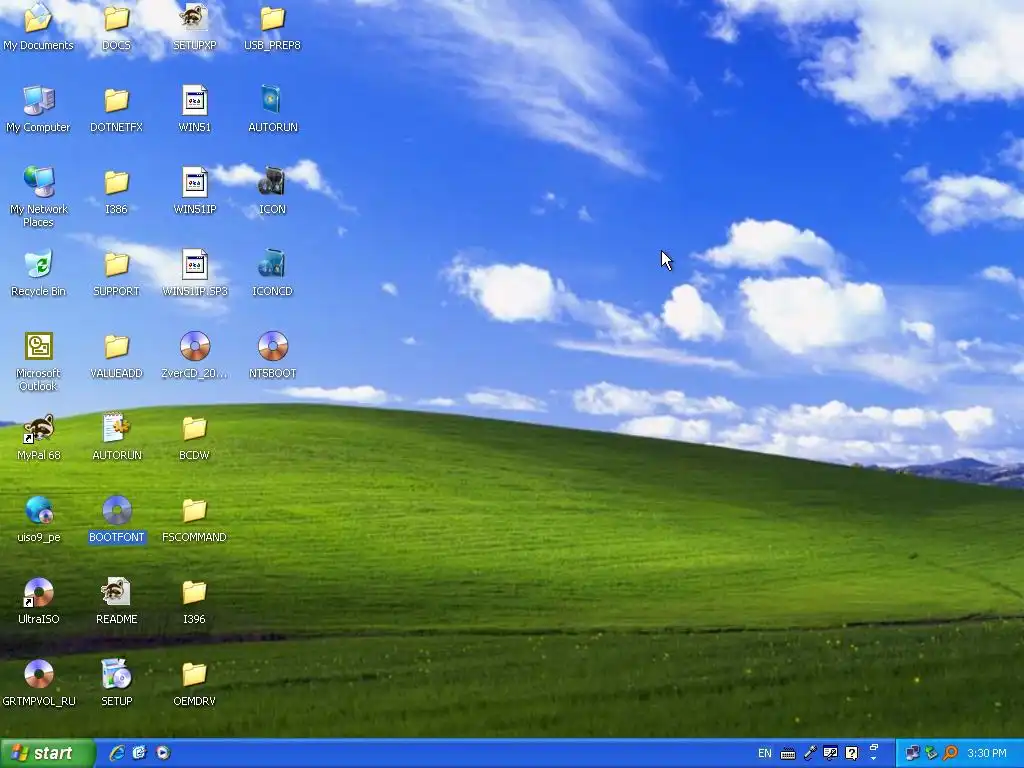The width and height of the screenshot is (1024, 768).
Task: Select the SETUP installer icon
Action: 116,683
